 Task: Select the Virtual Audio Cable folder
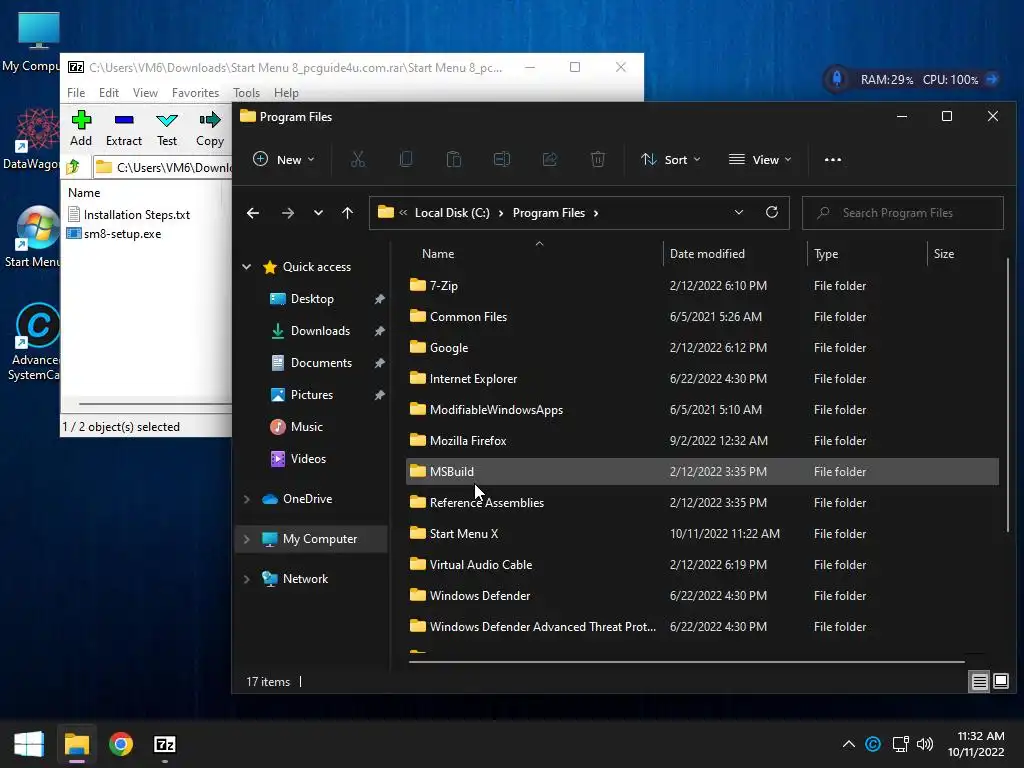702,564
